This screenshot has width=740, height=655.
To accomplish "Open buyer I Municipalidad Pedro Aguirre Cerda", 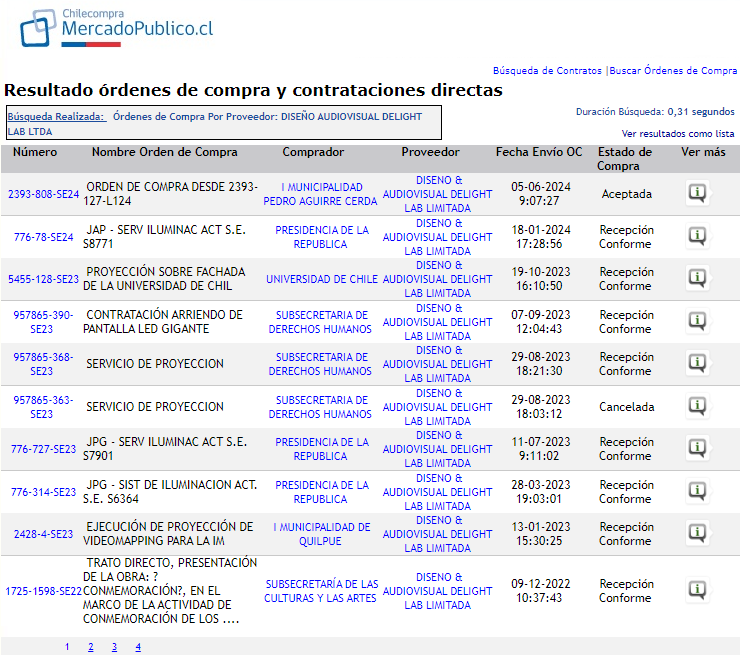I will 320,194.
